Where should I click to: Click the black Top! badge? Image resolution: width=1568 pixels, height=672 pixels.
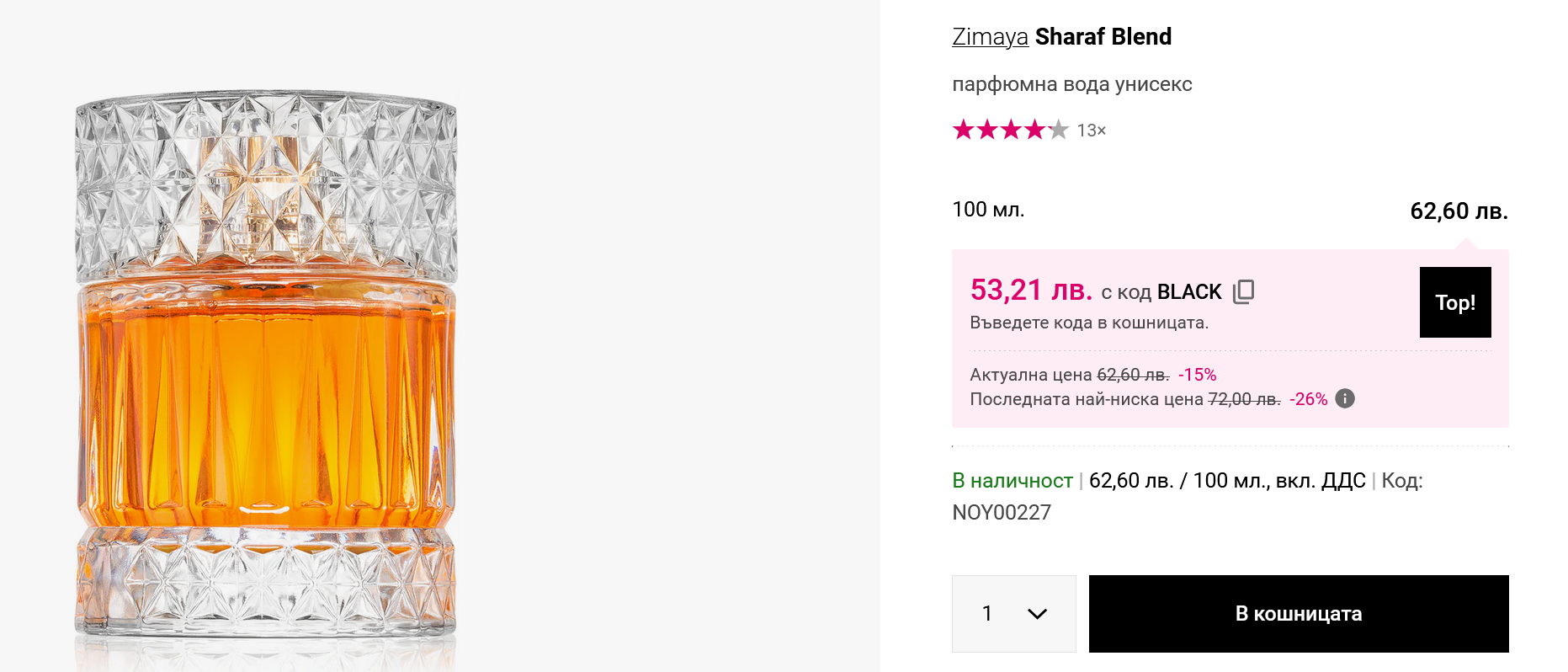point(1454,302)
